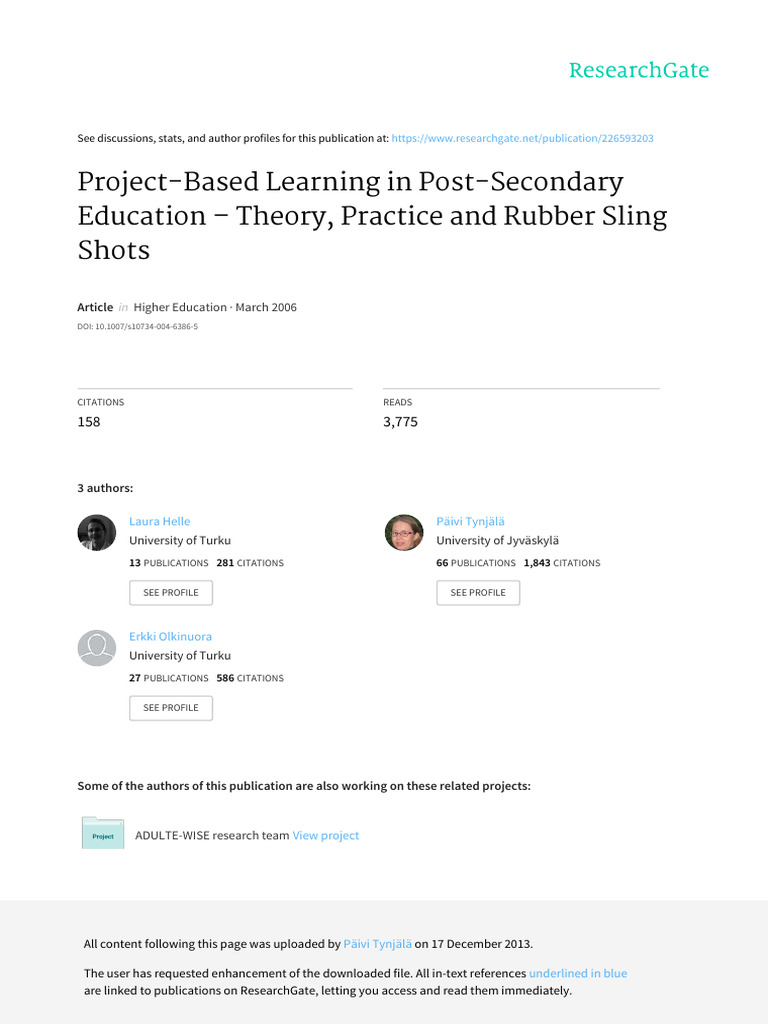Click the DOI number text
The height and width of the screenshot is (1024, 768).
click(x=138, y=326)
